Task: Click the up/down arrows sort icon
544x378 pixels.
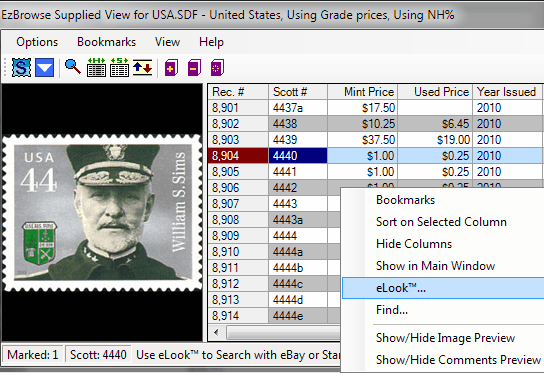Action: (x=143, y=68)
